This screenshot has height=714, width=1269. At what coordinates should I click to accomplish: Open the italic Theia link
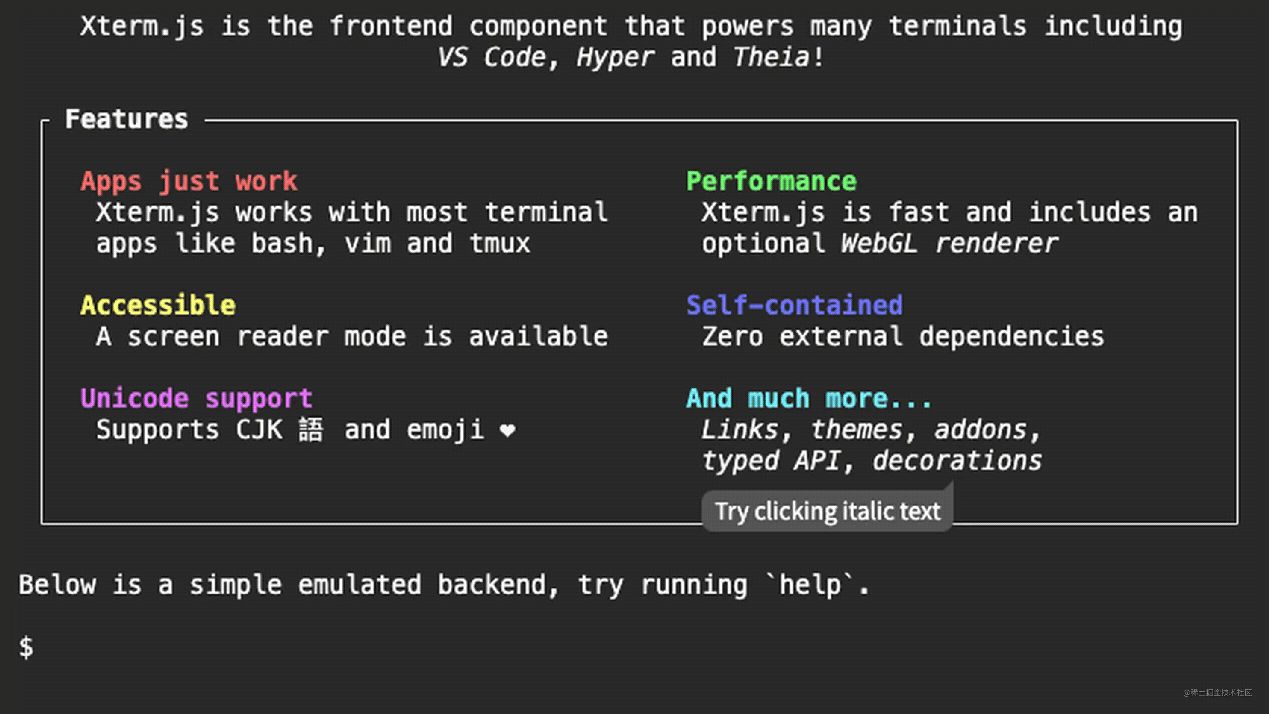click(x=771, y=57)
